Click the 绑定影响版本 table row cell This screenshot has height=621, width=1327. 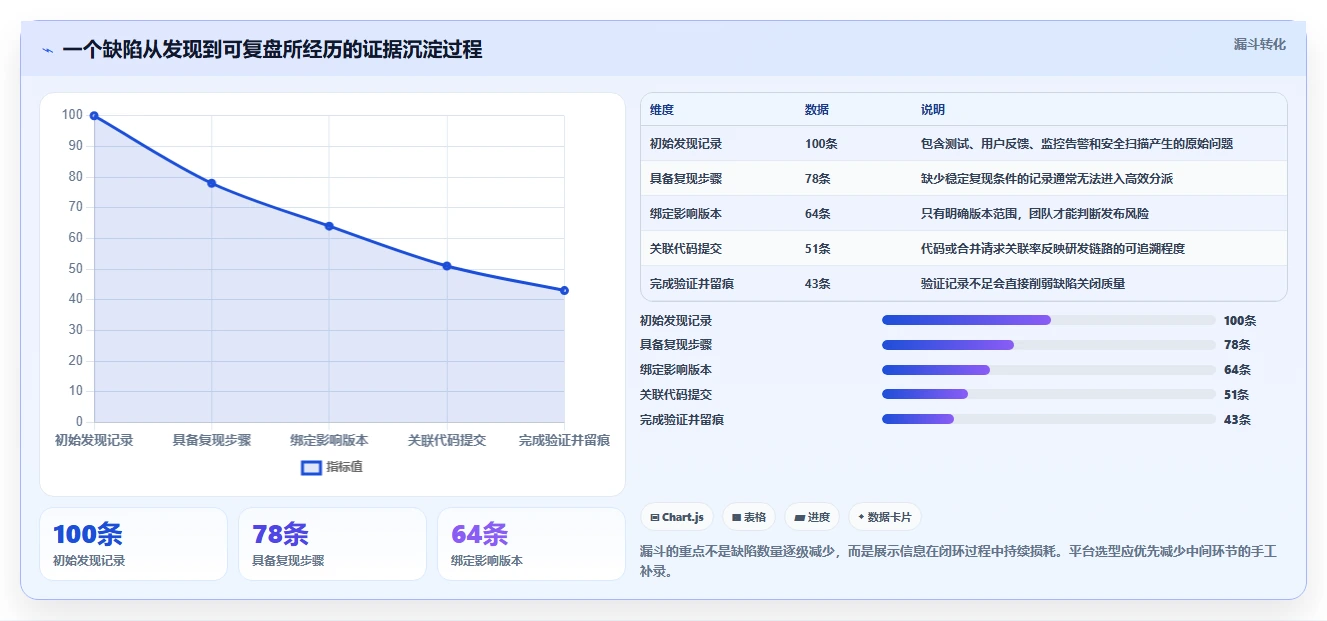pos(686,214)
